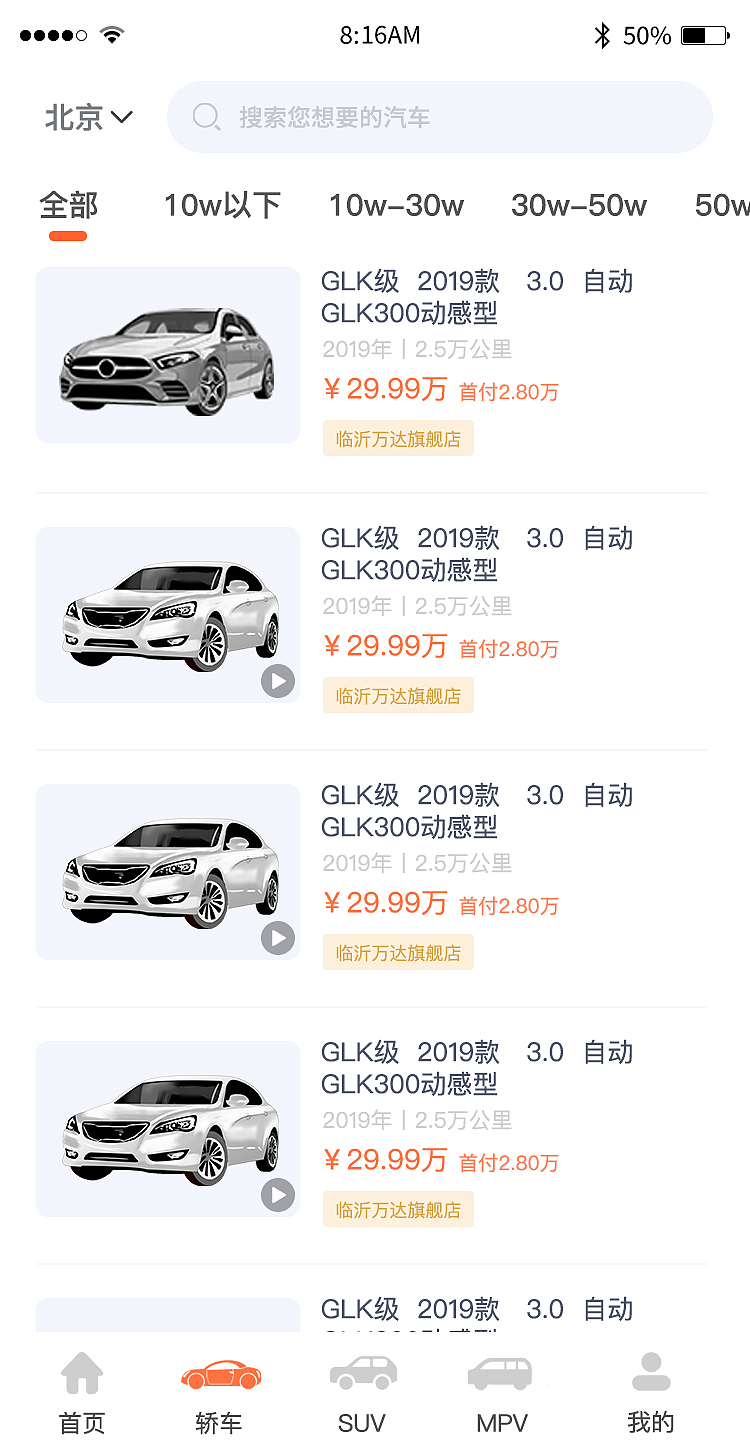The image size is (750, 1452).
Task: Tap the Bluetooth status bar icon
Action: pyautogui.click(x=602, y=36)
